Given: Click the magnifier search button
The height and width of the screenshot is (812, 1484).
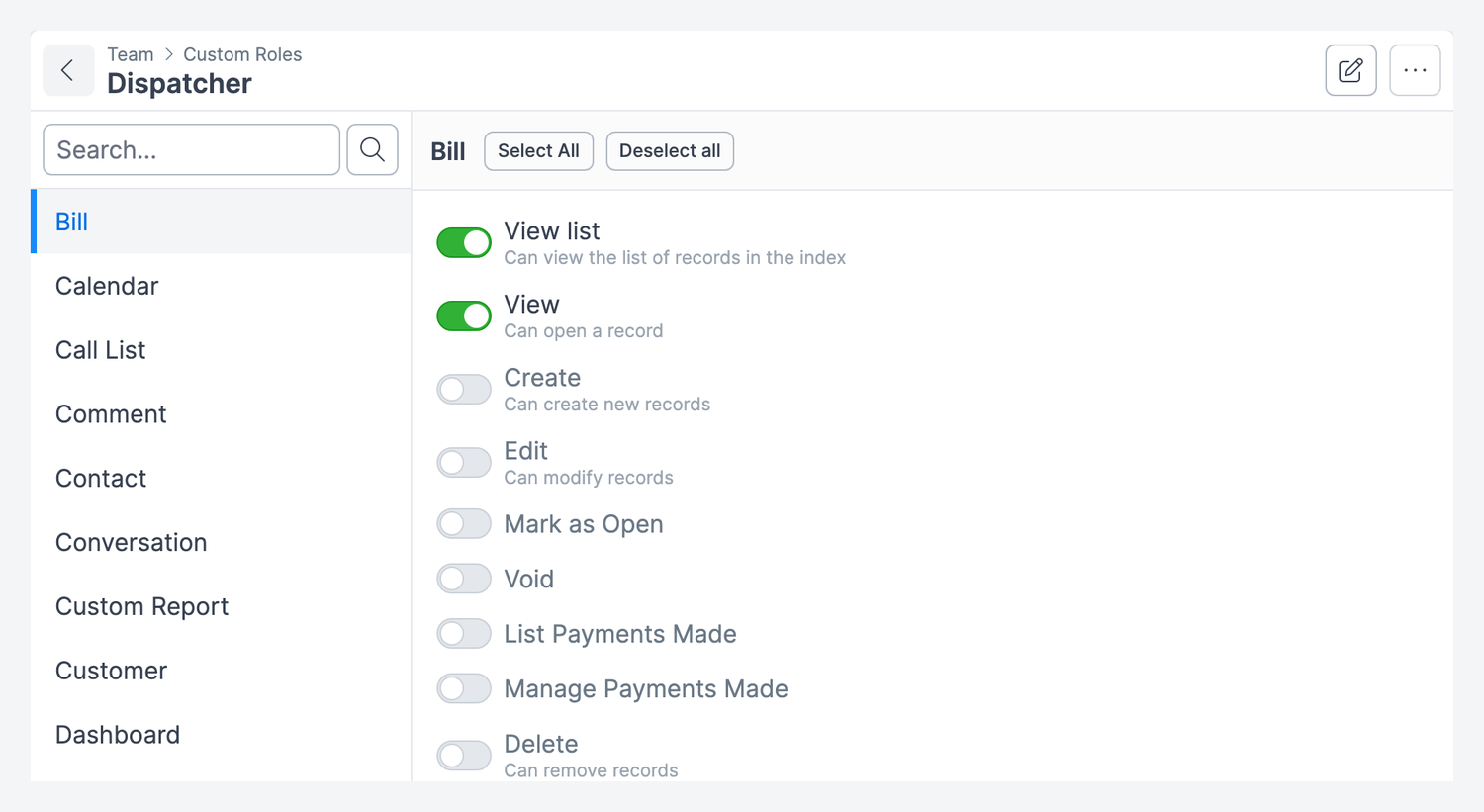Looking at the screenshot, I should [372, 149].
